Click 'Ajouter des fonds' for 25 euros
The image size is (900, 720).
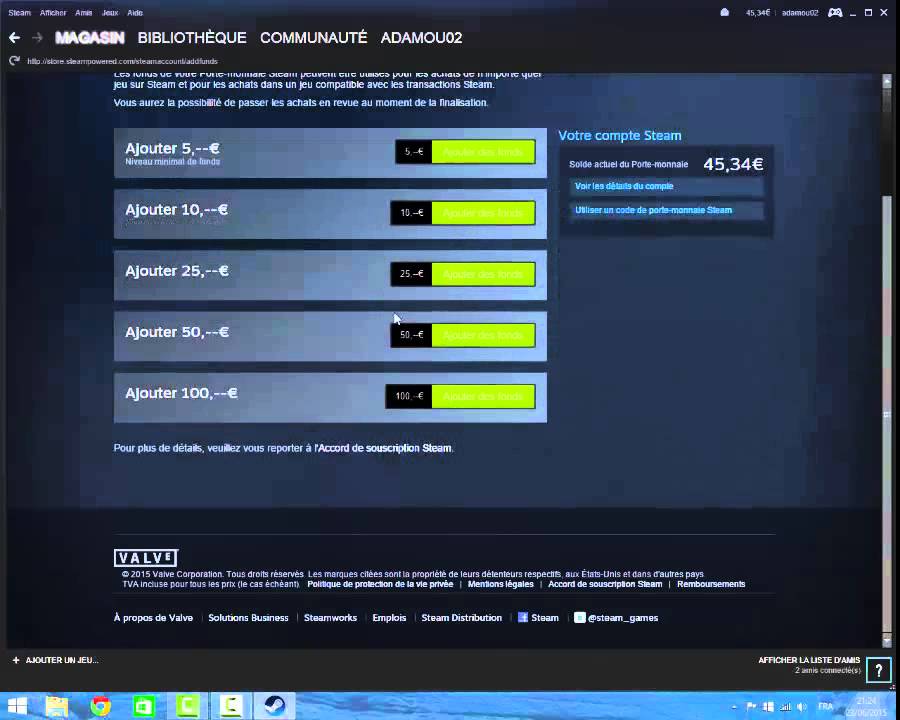(483, 274)
